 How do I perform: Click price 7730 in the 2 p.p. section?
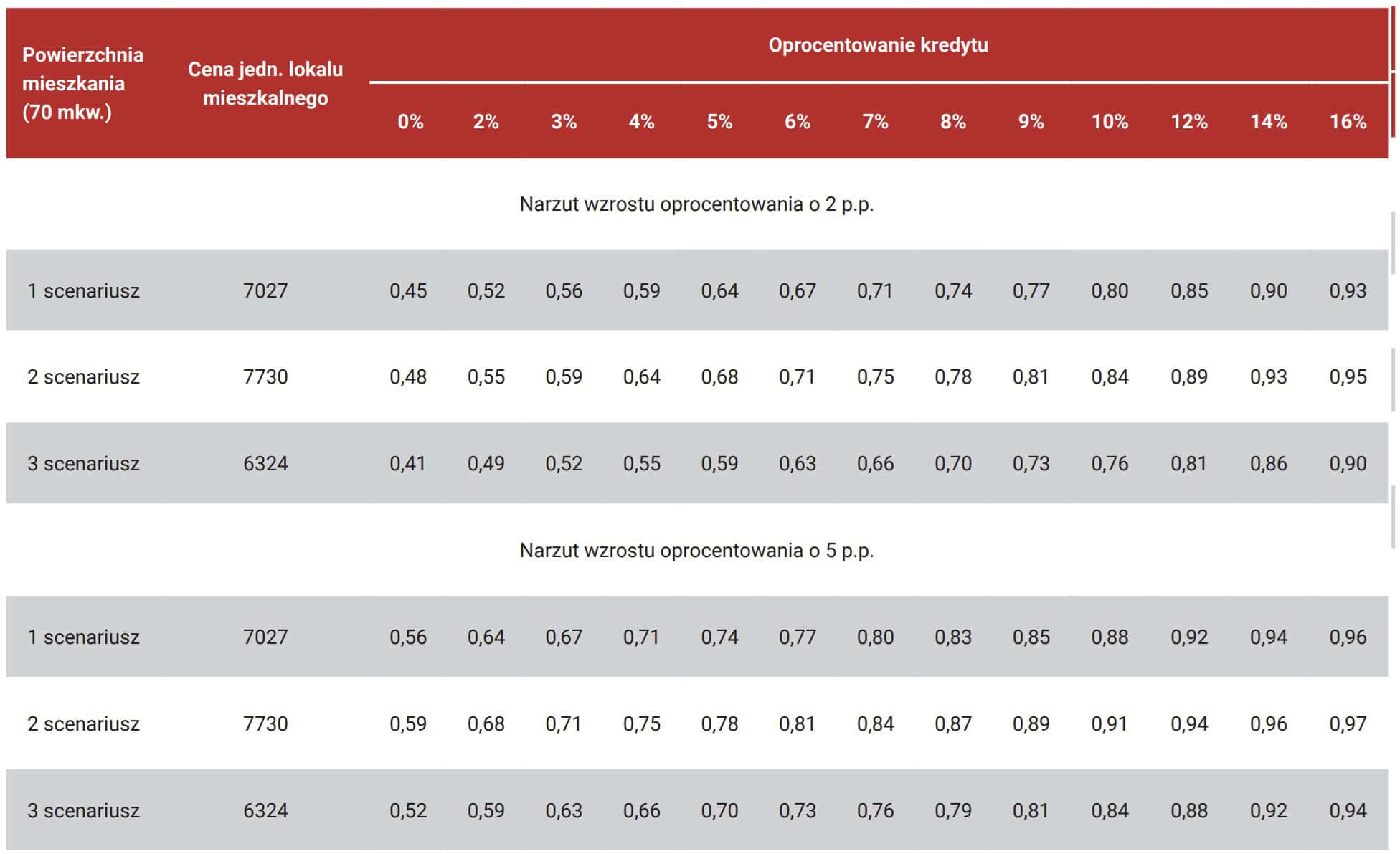pyautogui.click(x=265, y=377)
